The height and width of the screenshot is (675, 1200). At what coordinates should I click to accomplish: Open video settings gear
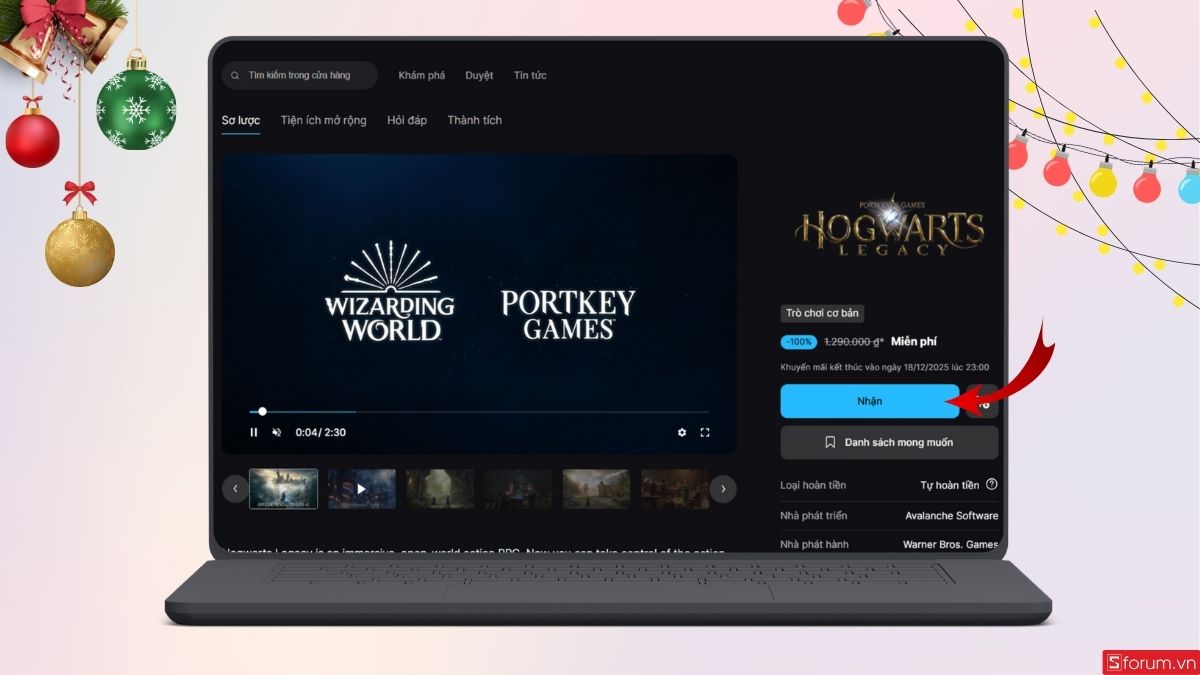[x=682, y=432]
